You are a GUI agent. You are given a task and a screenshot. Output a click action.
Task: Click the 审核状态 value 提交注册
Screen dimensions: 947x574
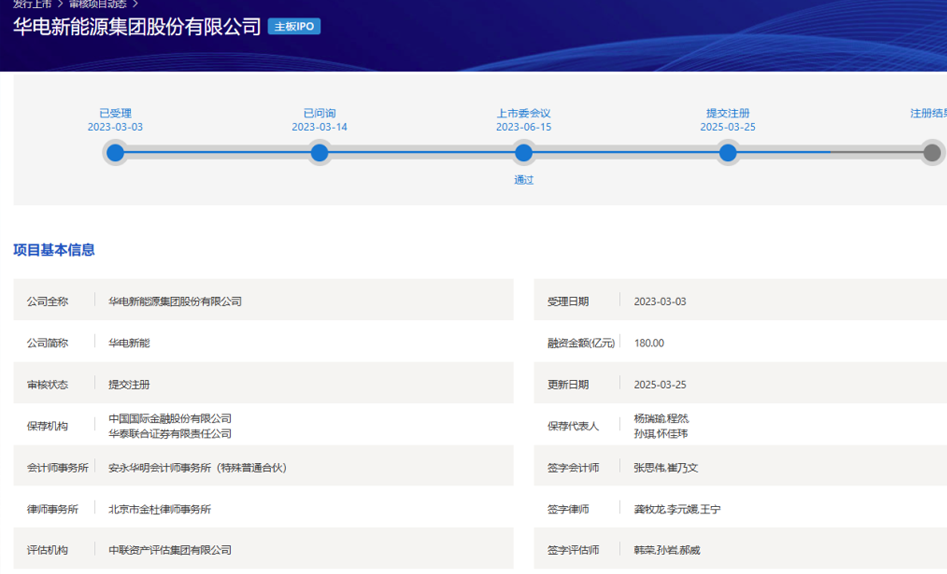129,384
